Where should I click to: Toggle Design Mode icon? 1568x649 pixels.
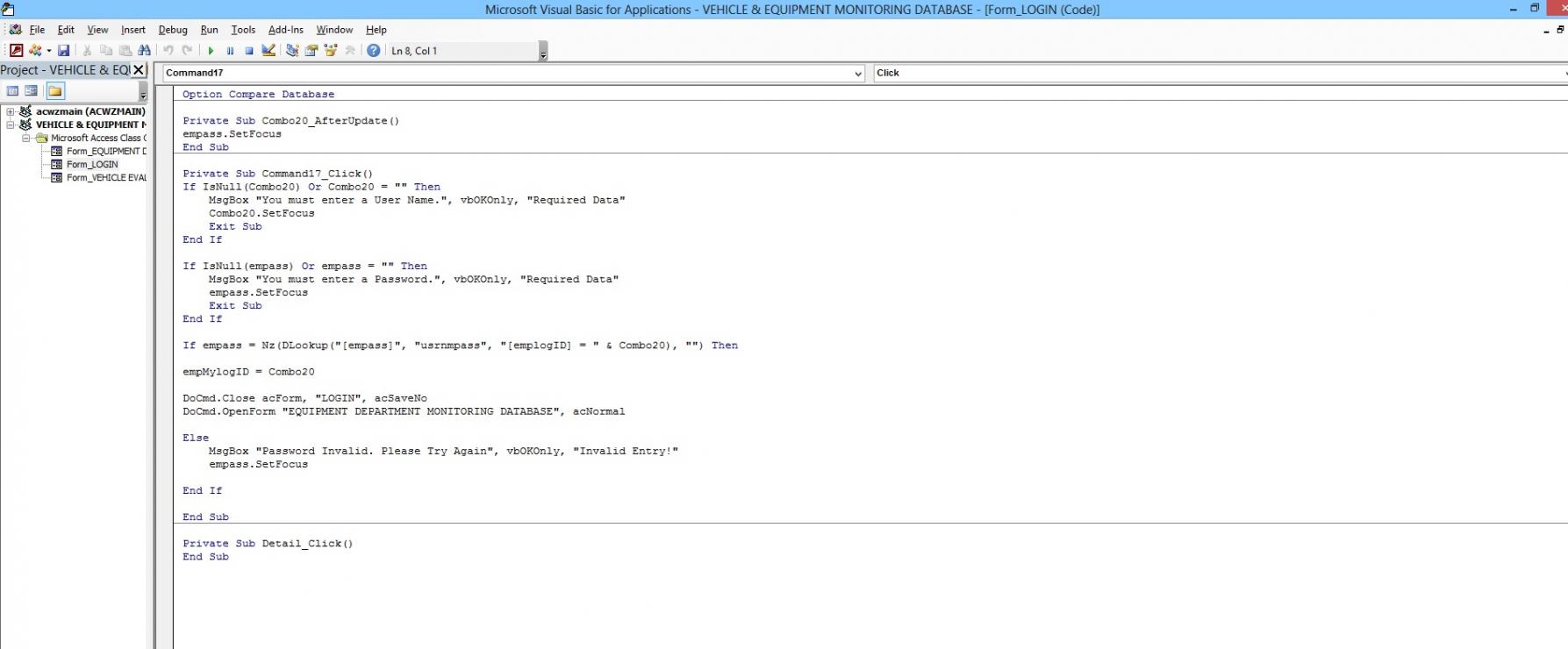click(268, 51)
